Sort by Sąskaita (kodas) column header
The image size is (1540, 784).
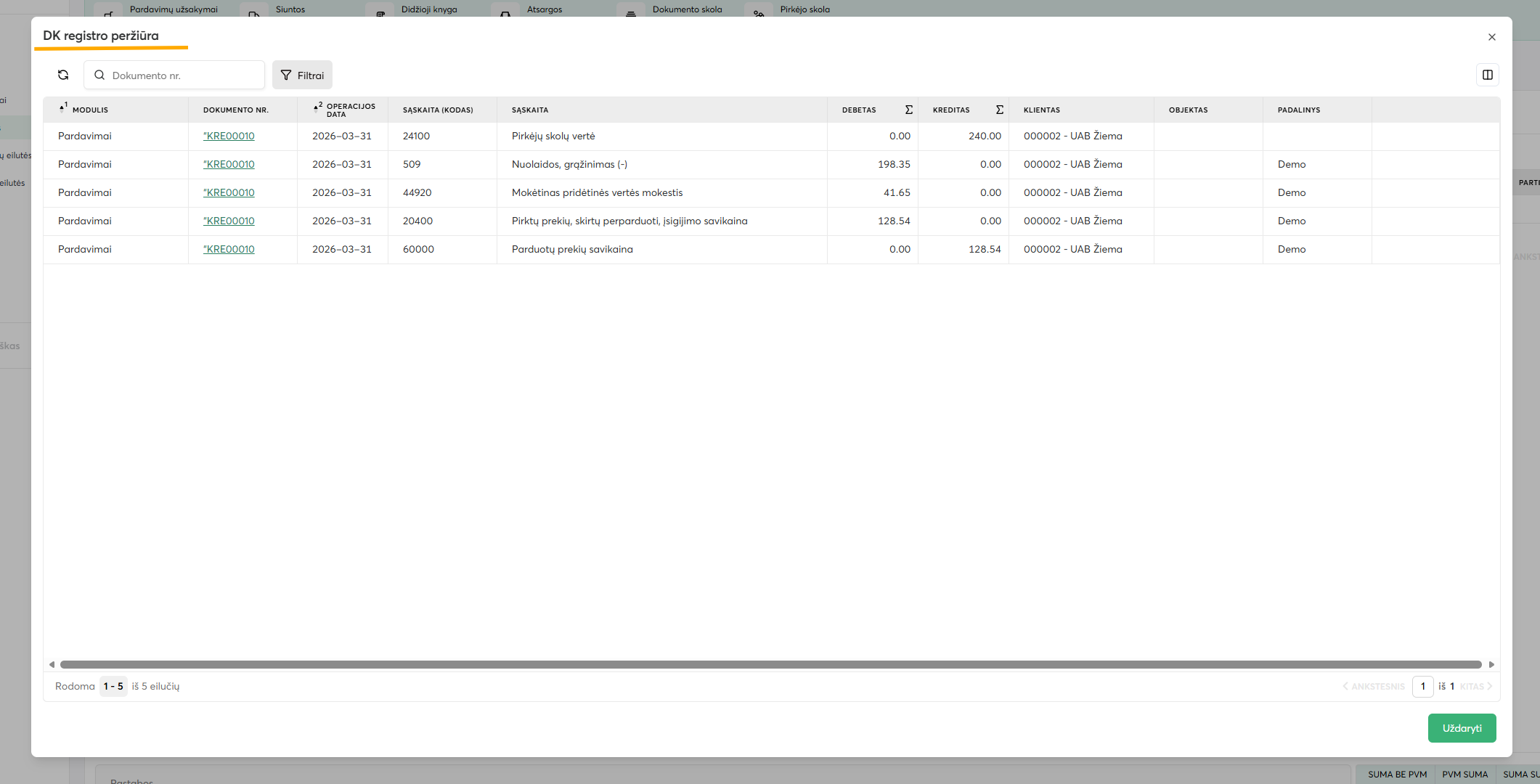point(438,110)
